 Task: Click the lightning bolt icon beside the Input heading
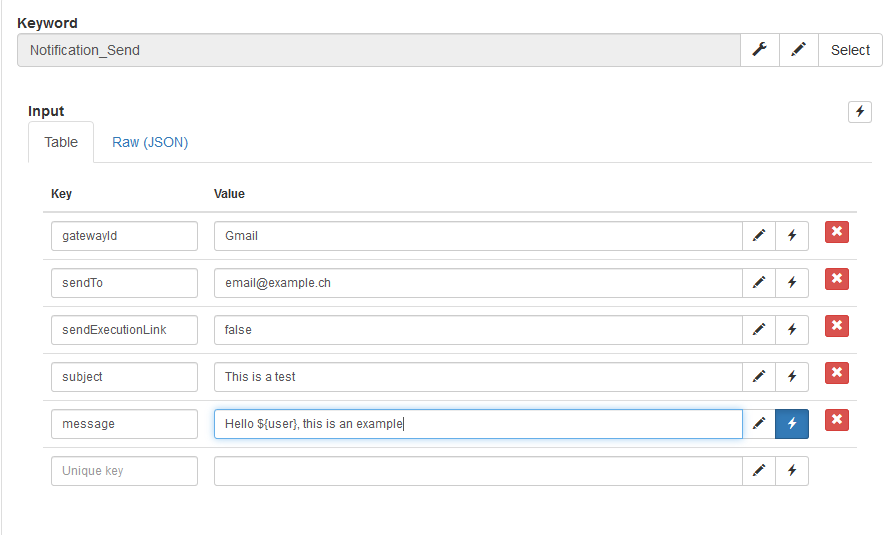(859, 111)
